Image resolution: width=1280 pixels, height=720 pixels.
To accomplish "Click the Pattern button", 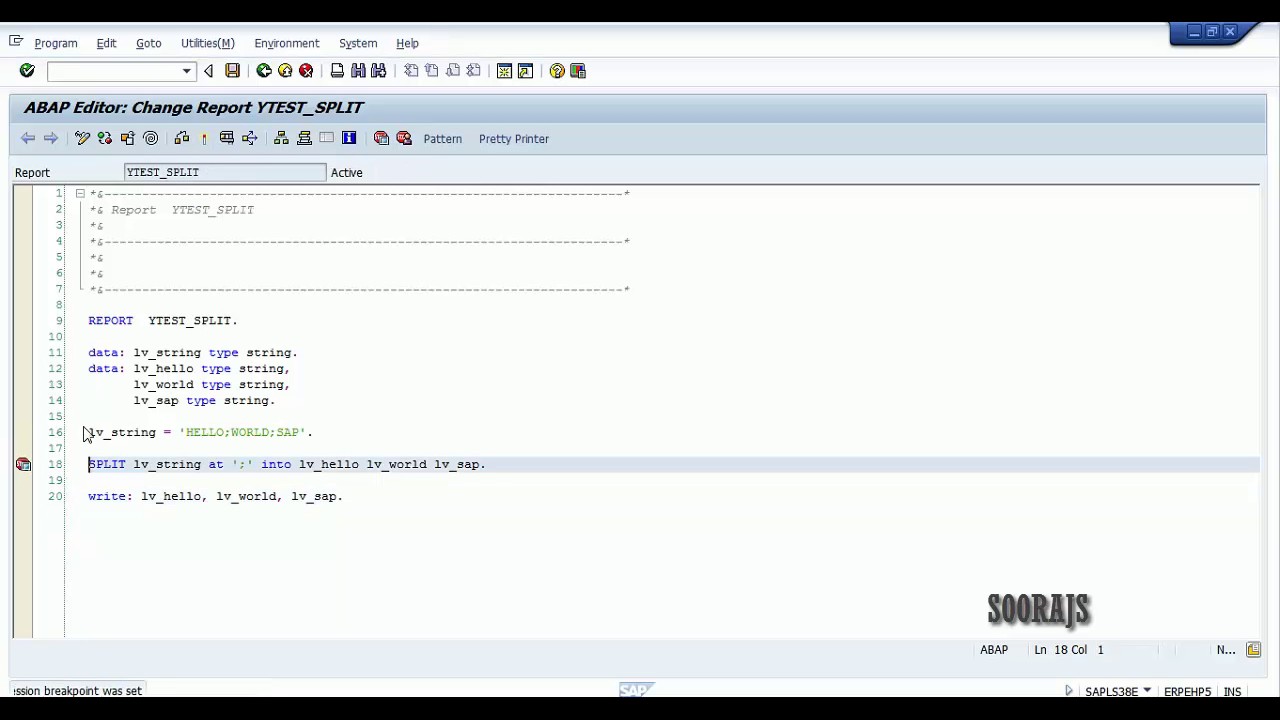I will tap(442, 139).
